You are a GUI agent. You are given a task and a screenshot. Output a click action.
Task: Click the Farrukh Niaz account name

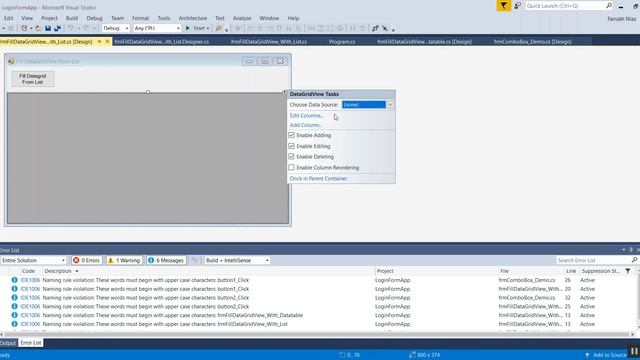[x=622, y=19]
